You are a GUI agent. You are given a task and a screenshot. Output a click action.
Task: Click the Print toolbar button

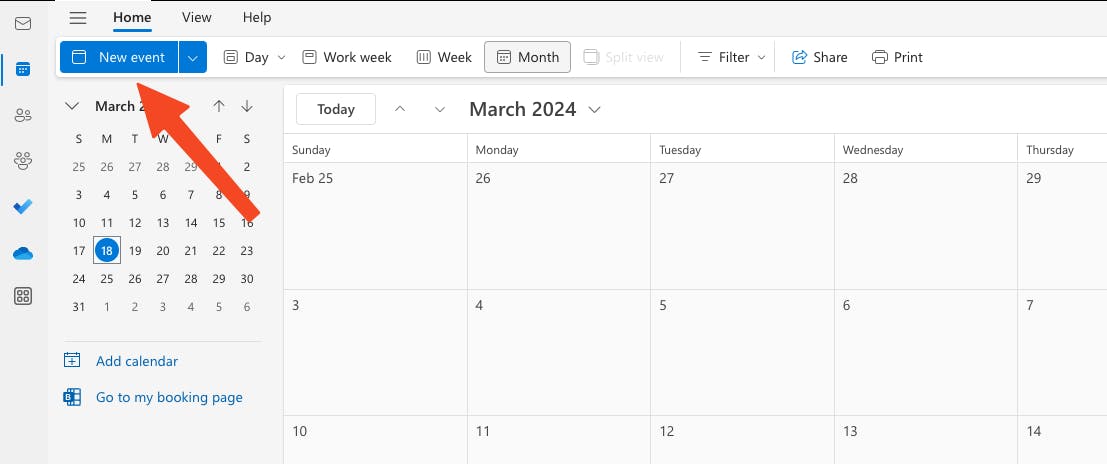[897, 57]
